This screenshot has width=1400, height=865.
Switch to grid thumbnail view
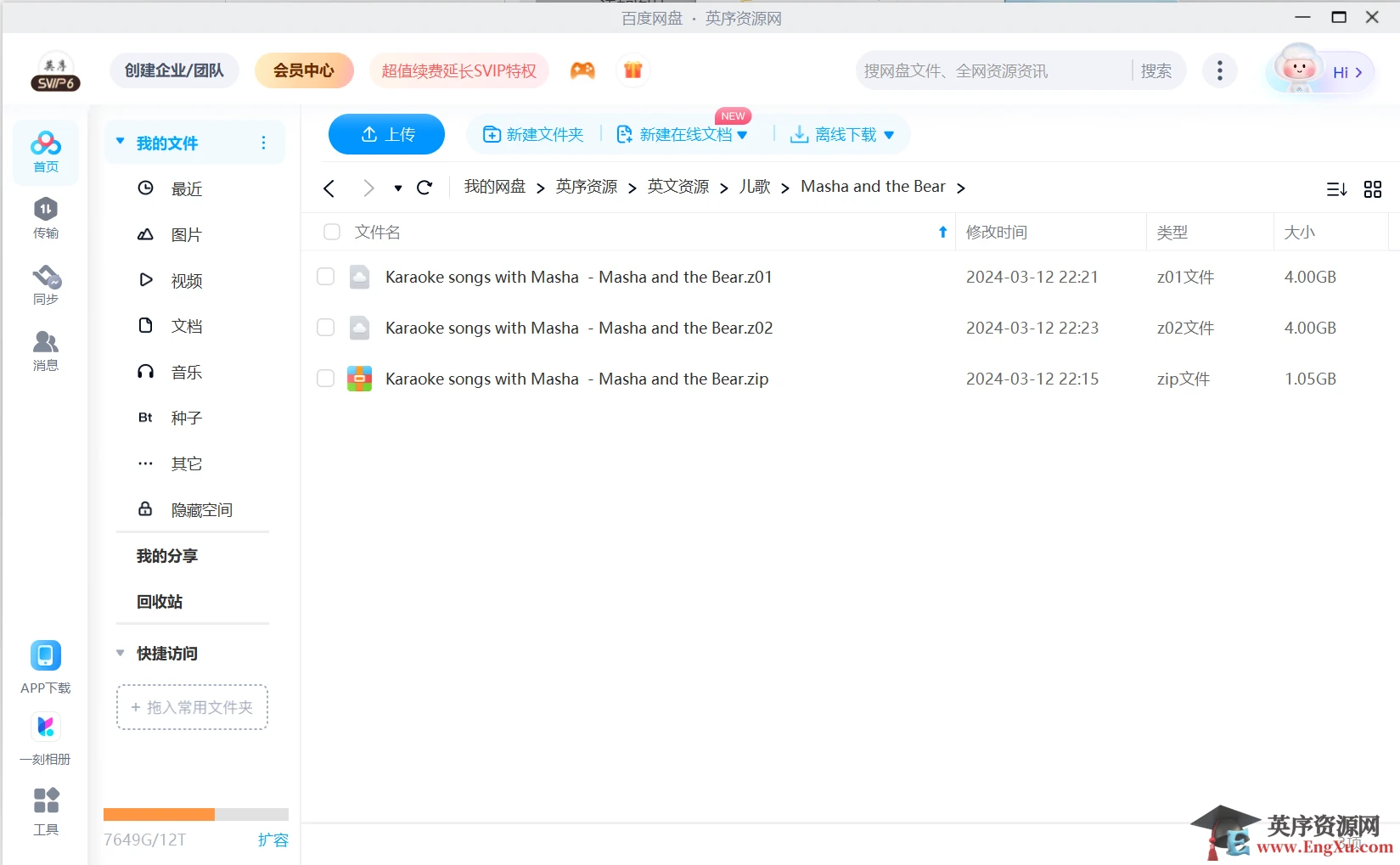(1373, 189)
